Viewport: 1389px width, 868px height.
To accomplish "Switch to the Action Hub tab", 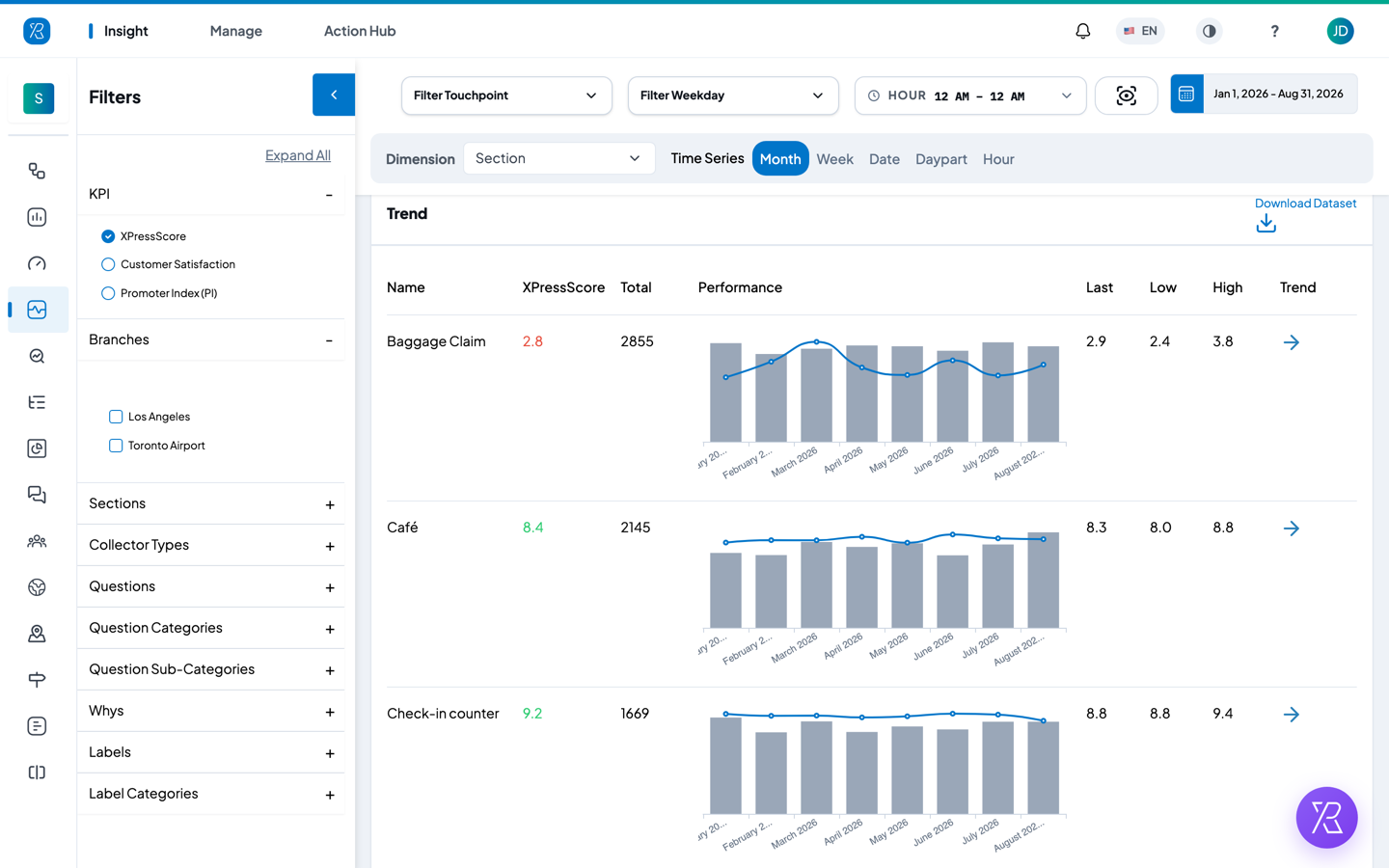I will click(360, 31).
